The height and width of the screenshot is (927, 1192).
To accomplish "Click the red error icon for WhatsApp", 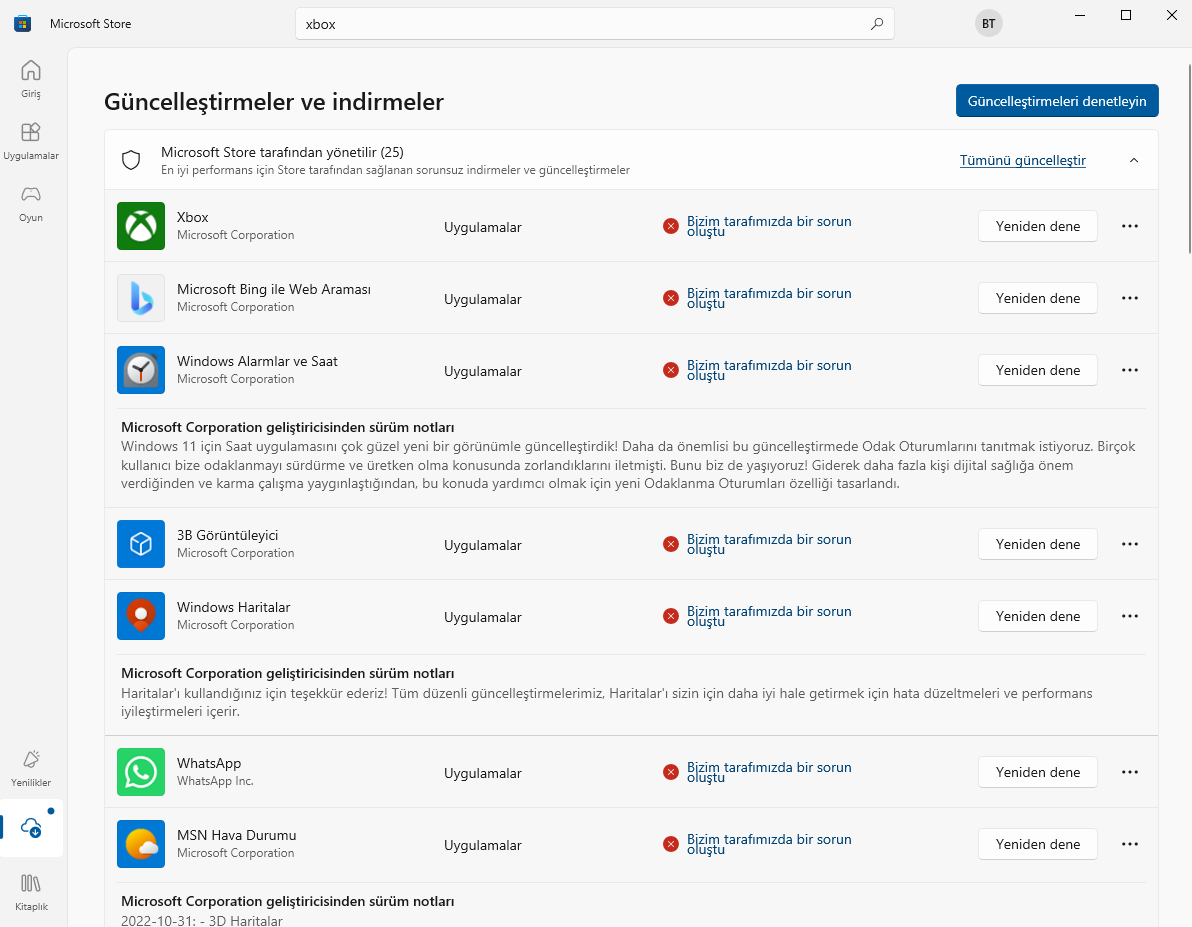I will [670, 772].
